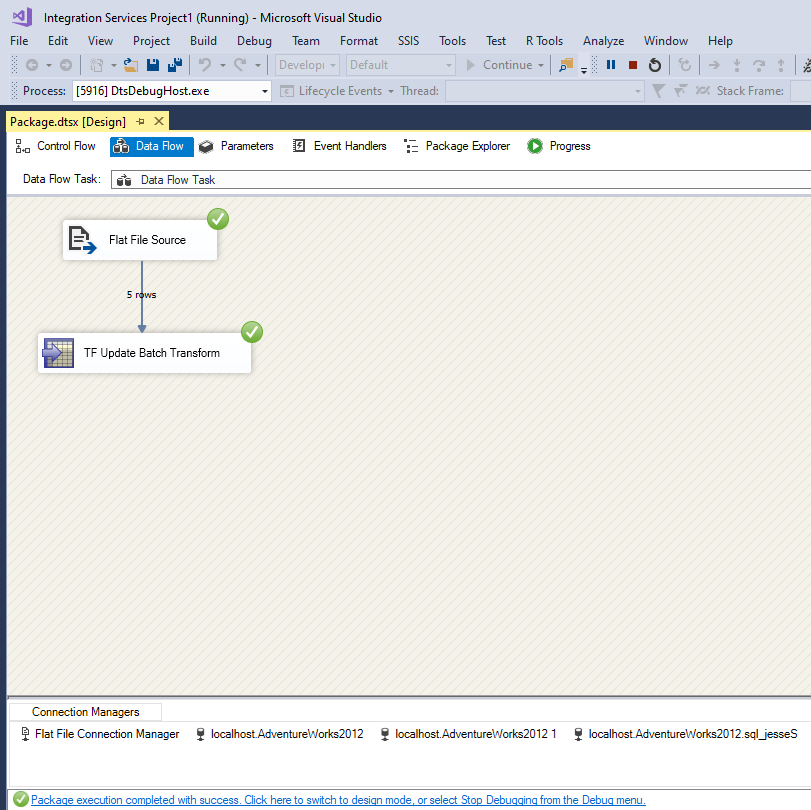Stop Debugging with the red square icon
The height and width of the screenshot is (810, 811).
[x=633, y=65]
